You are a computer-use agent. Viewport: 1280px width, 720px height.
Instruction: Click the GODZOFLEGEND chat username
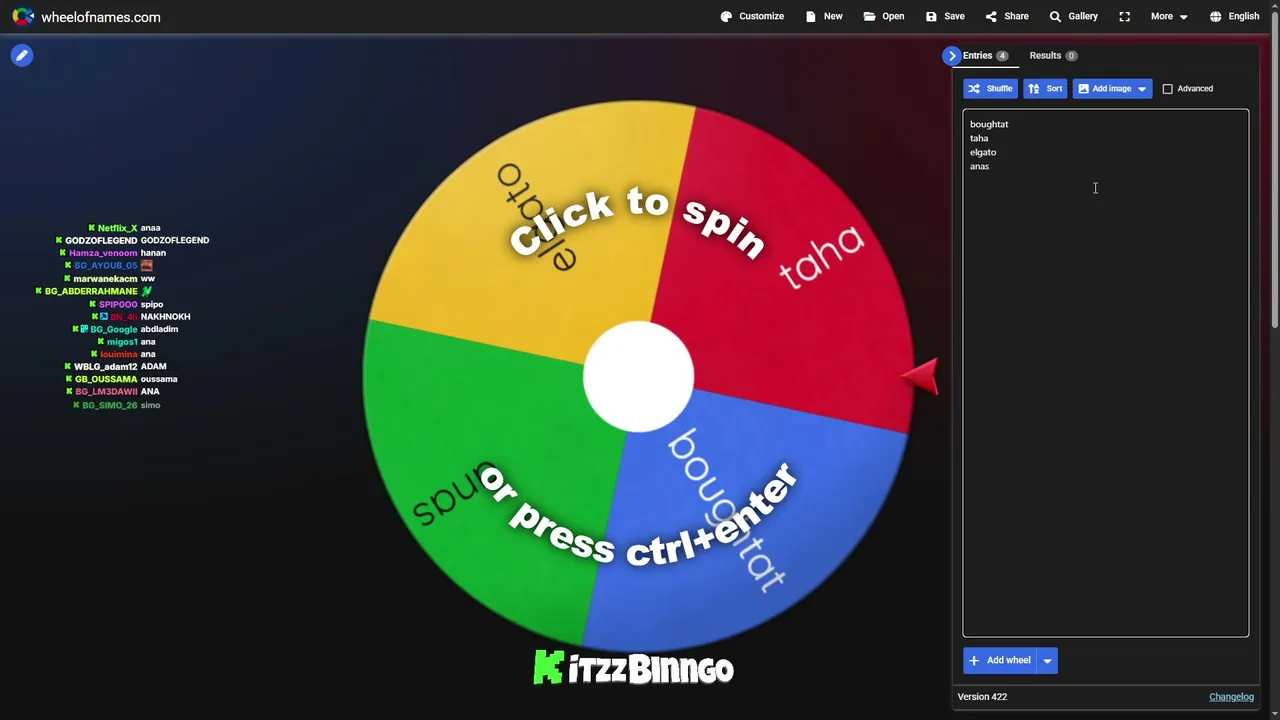(x=101, y=241)
